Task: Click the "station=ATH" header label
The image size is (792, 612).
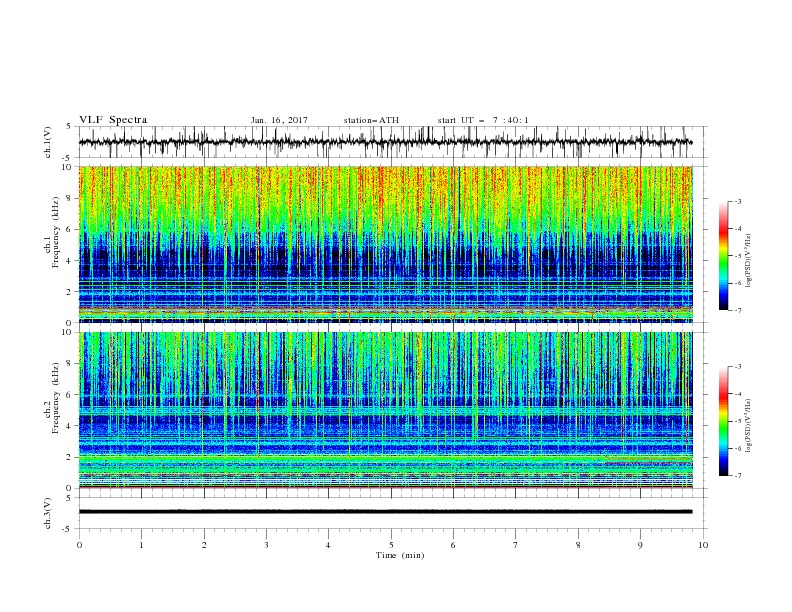Action: 371,120
